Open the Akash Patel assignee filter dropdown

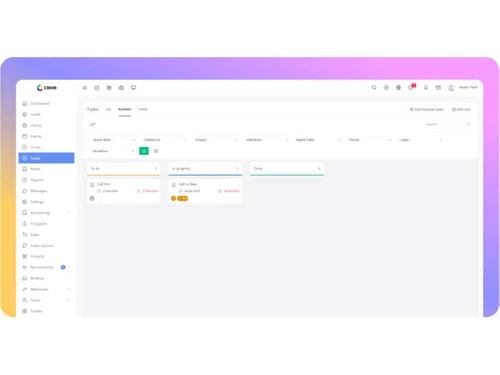click(317, 140)
